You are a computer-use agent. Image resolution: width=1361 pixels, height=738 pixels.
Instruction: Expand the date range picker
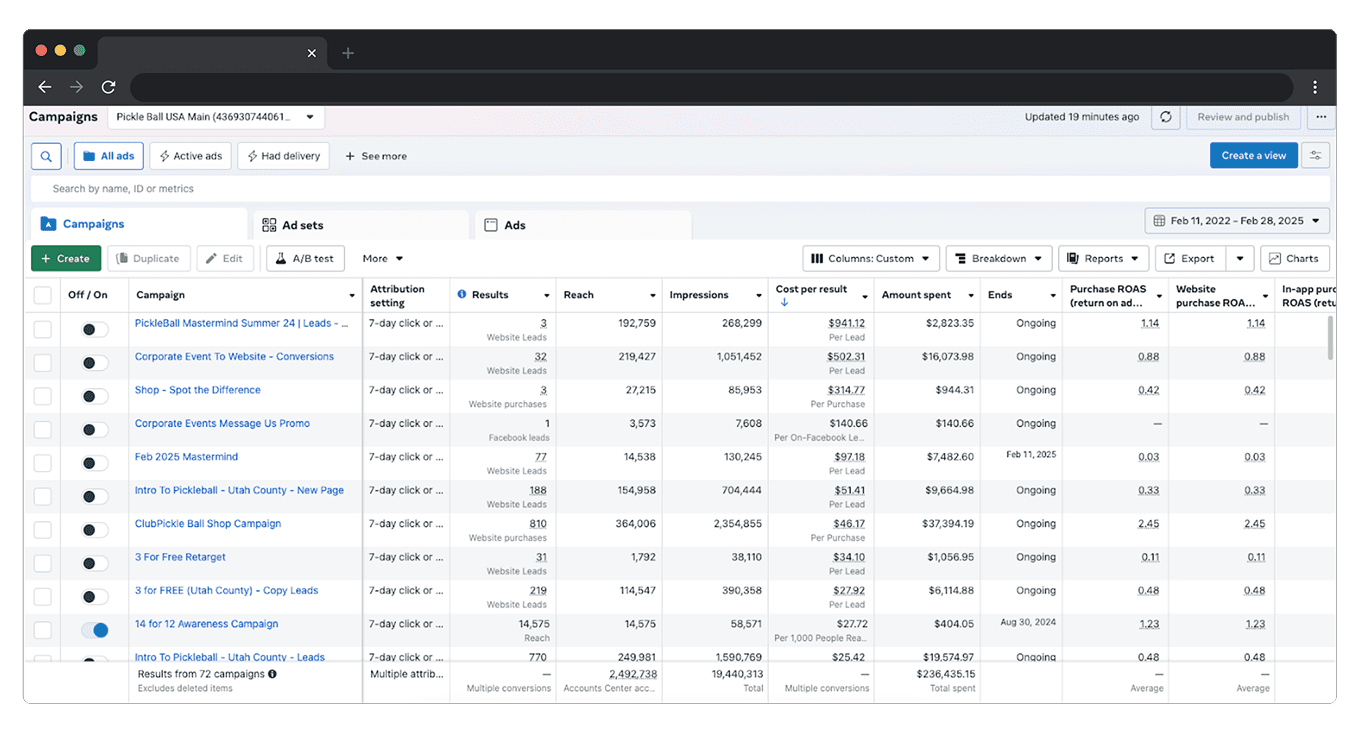click(x=1237, y=221)
